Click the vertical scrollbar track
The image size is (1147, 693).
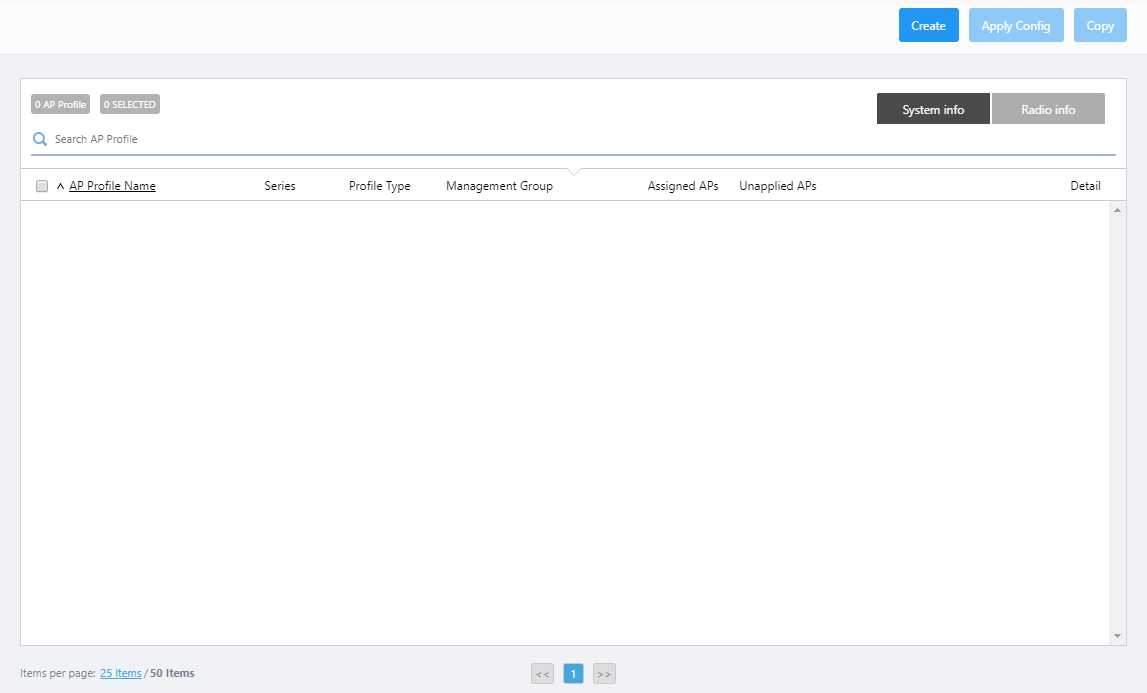pyautogui.click(x=1117, y=420)
